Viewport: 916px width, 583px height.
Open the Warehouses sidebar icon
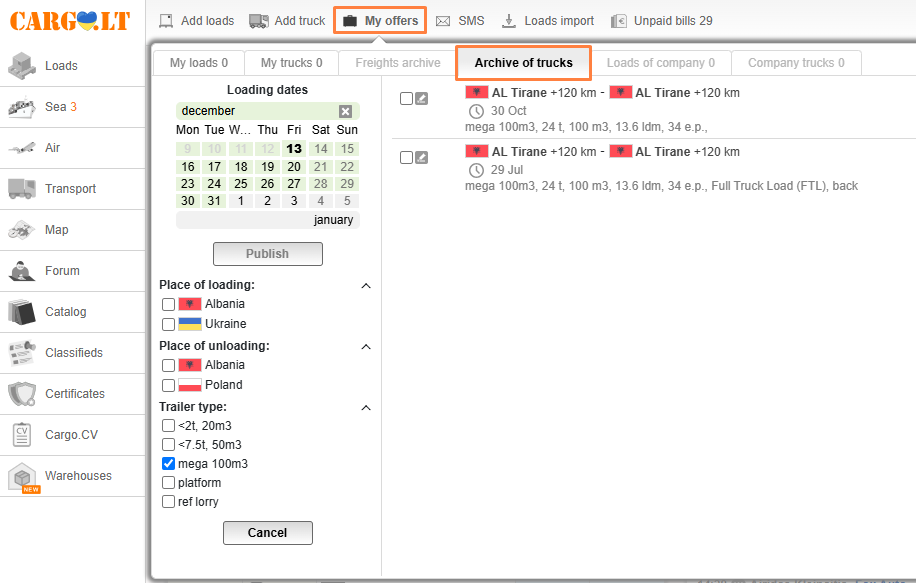[x=22, y=477]
